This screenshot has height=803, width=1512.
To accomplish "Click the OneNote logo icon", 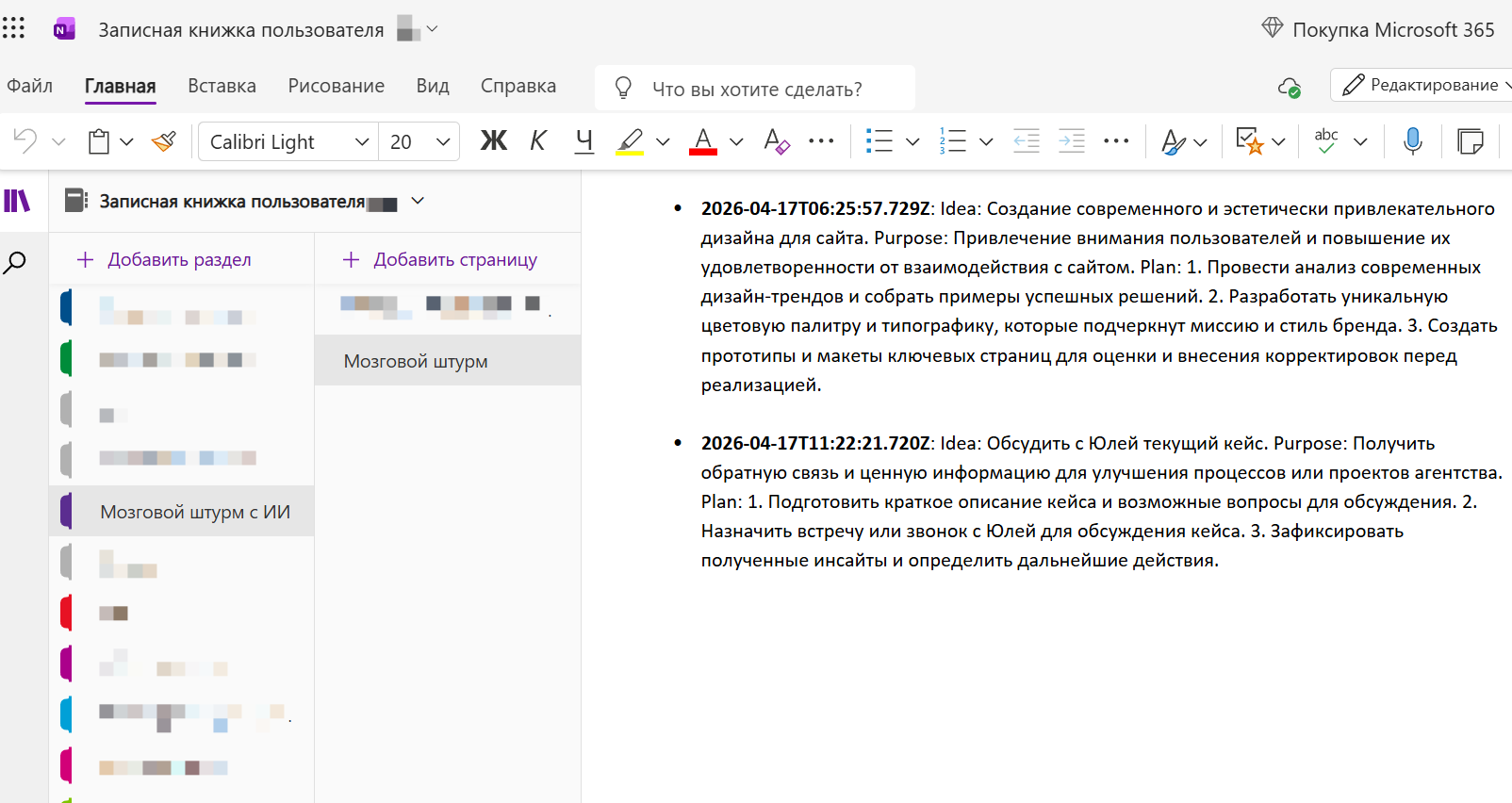I will pos(64,28).
